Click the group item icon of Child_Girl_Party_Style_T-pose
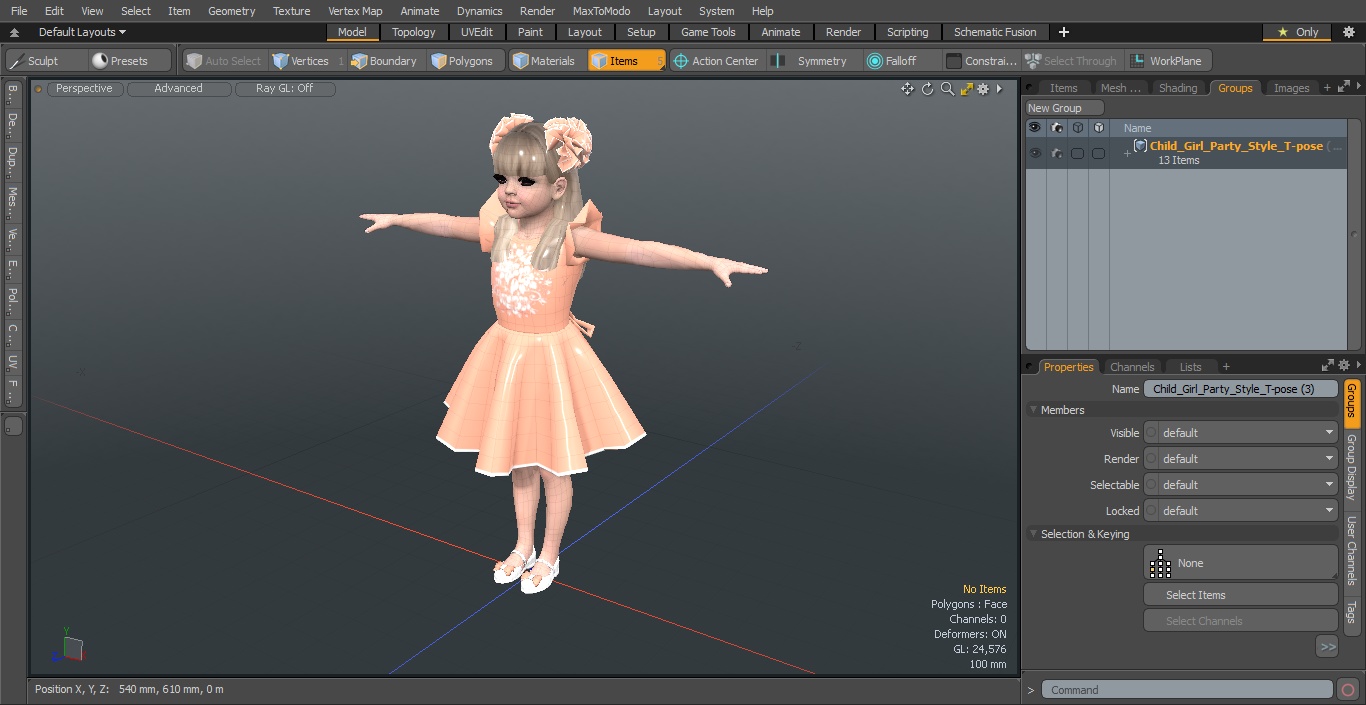The width and height of the screenshot is (1366, 705). [1140, 146]
